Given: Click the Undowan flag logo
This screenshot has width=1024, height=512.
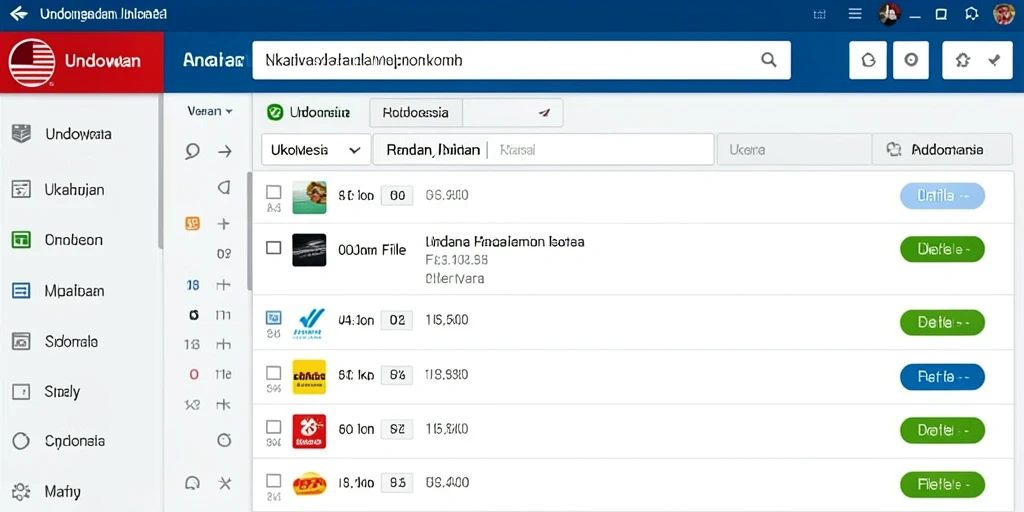Looking at the screenshot, I should tap(31, 63).
